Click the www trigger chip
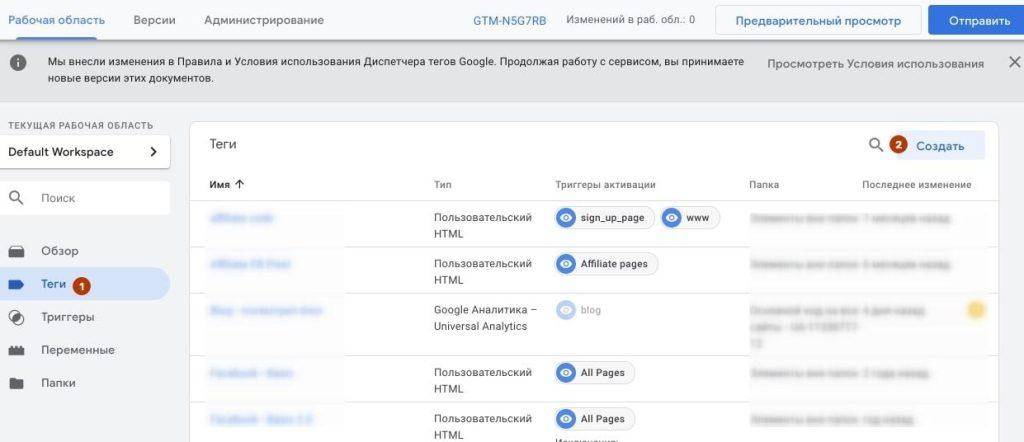Screen dimensions: 1024x442 coord(690,218)
